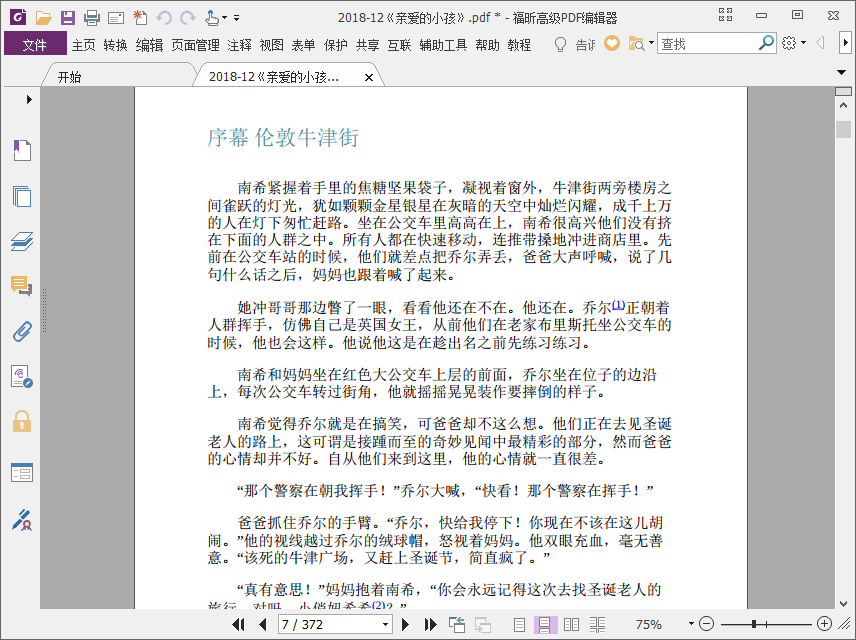This screenshot has height=640, width=856.
Task: Click the email document envelope icon
Action: tap(116, 18)
